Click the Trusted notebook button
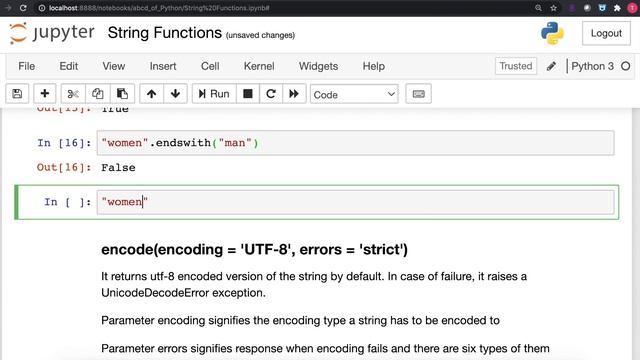This screenshot has width=640, height=360. (516, 66)
